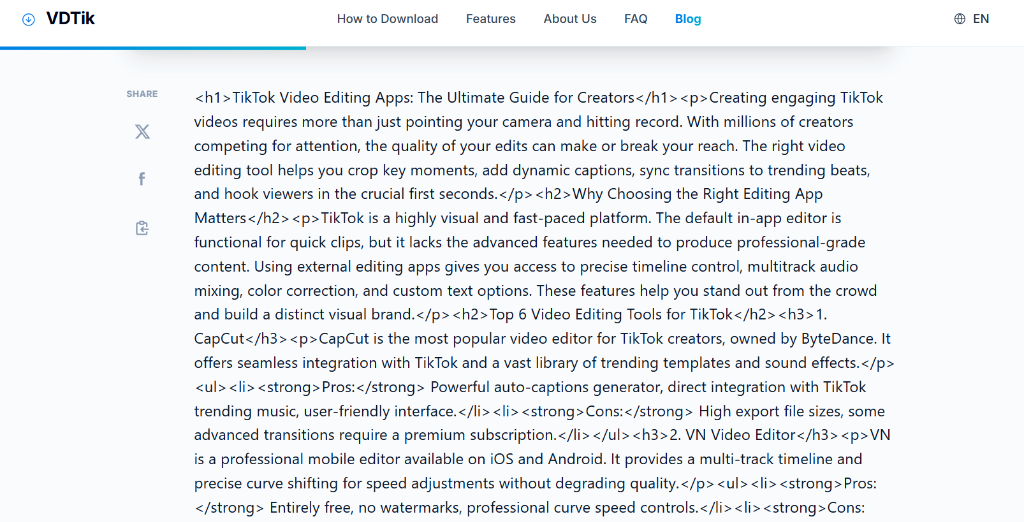Copy the article link with the clipboard icon
Image resolution: width=1024 pixels, height=522 pixels.
click(x=142, y=228)
